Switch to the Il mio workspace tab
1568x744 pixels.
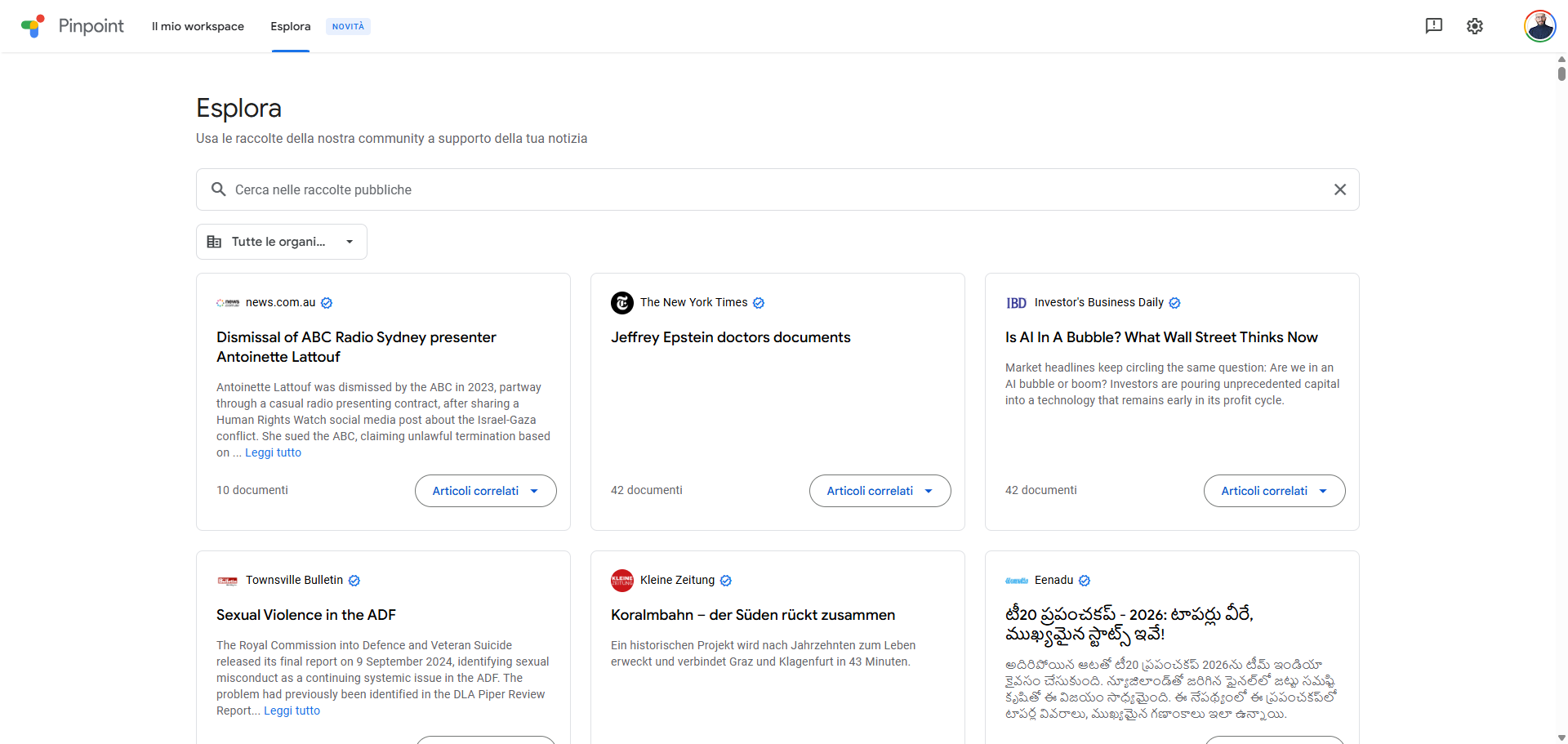tap(198, 26)
